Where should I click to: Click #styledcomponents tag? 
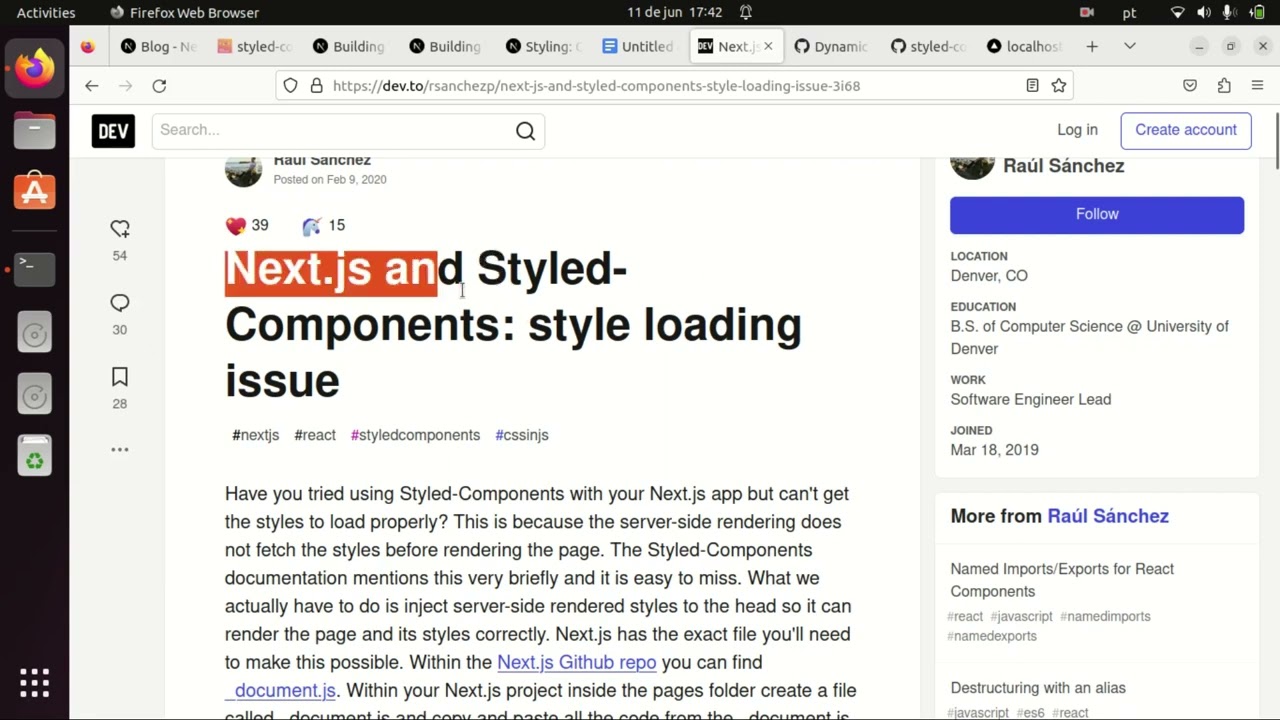click(415, 435)
